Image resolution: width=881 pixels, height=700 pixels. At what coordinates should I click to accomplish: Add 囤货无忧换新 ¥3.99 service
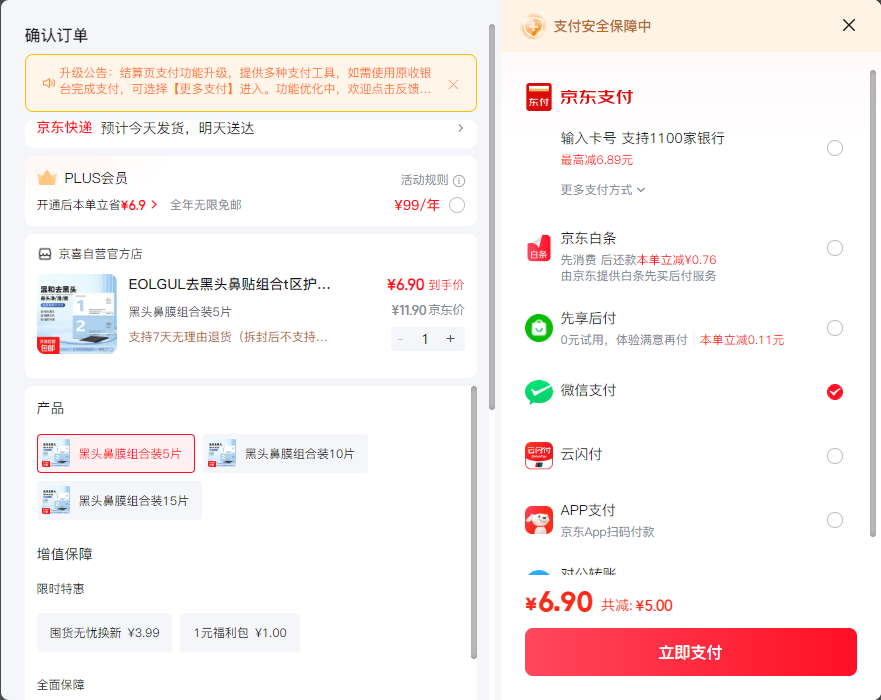click(x=105, y=633)
